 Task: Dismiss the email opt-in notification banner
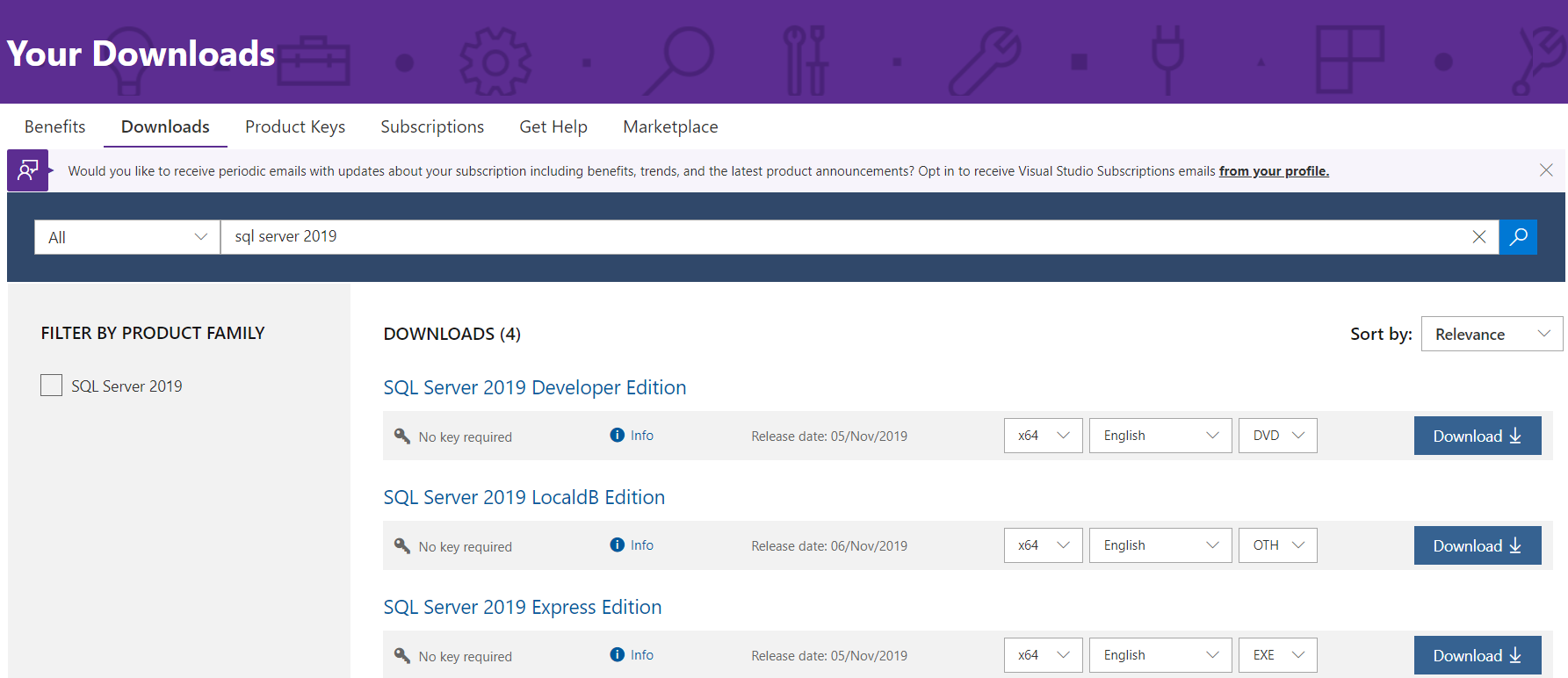coord(1546,170)
